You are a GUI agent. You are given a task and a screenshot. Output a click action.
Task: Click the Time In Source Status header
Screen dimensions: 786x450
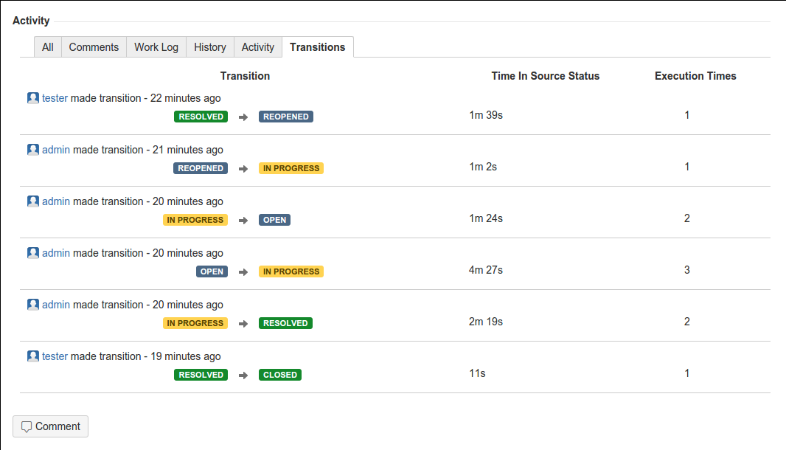point(545,76)
